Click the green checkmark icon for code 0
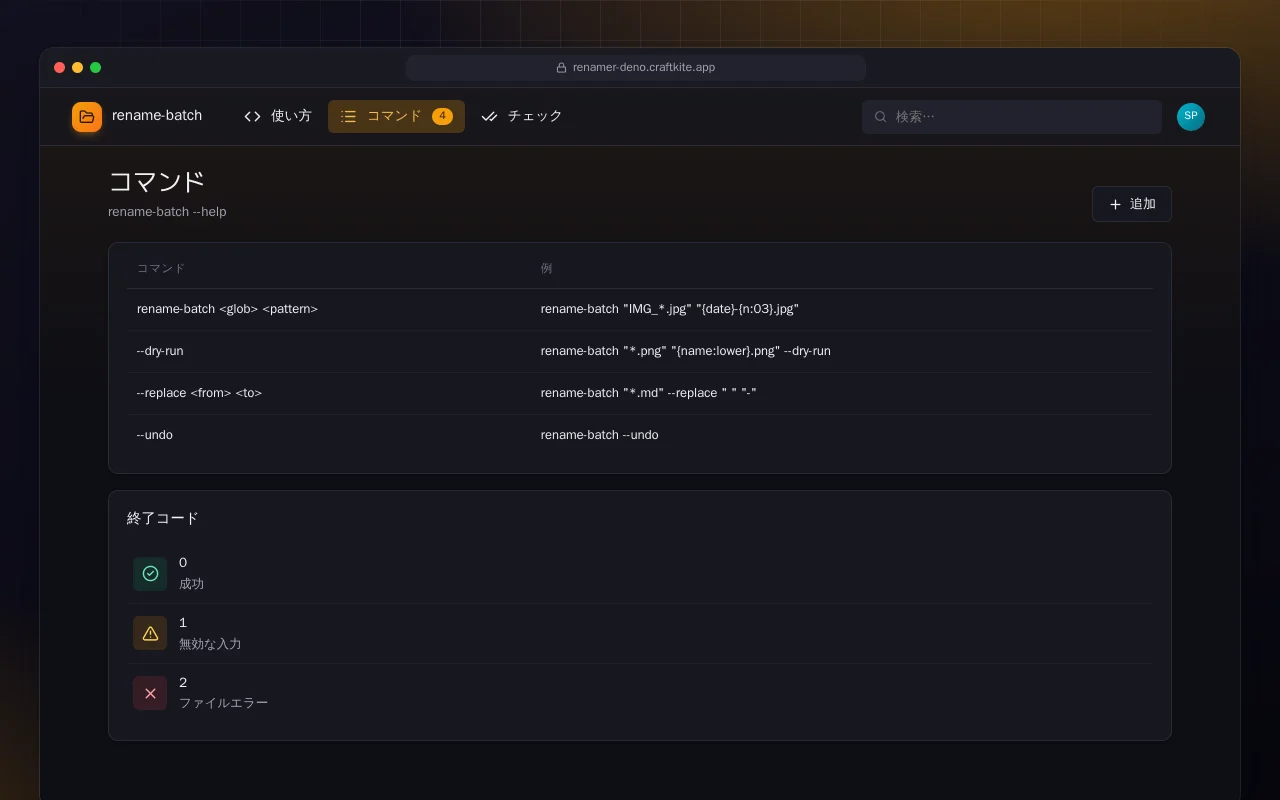1280x800 pixels. click(x=150, y=573)
